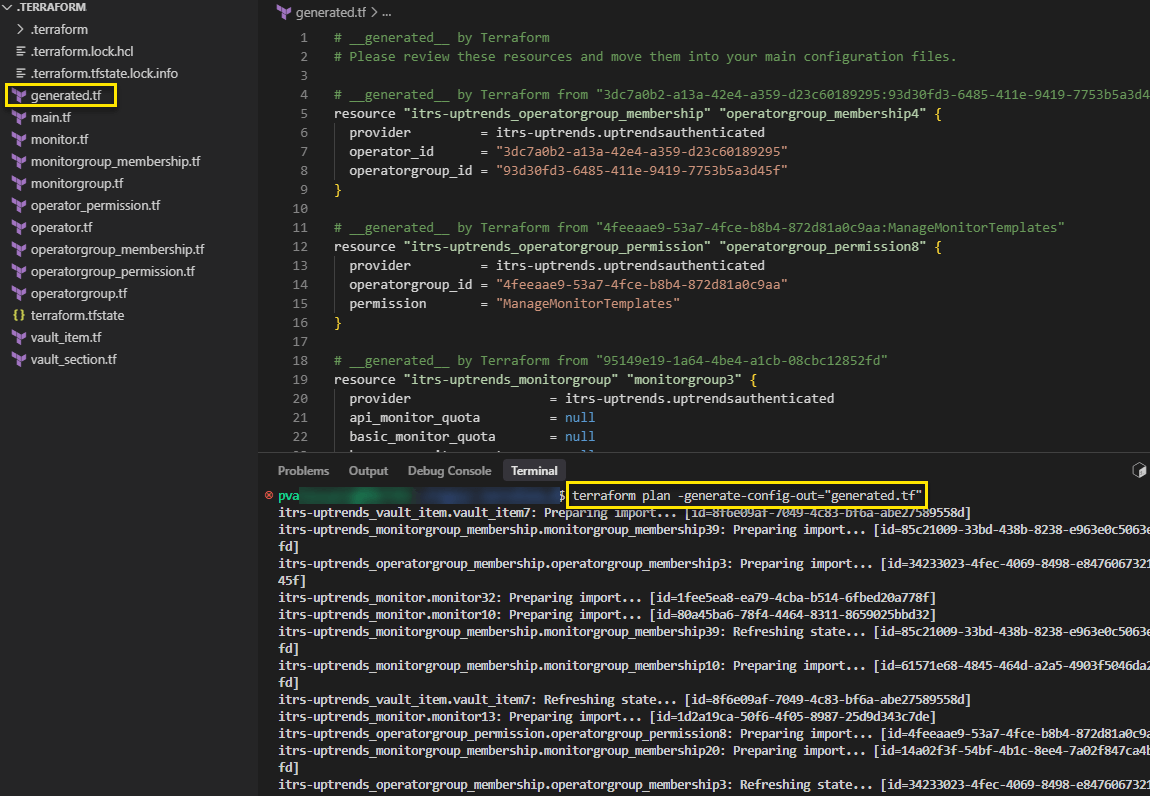This screenshot has width=1150, height=796.
Task: Click the Terraform icon beside operator.tf
Action: click(17, 227)
